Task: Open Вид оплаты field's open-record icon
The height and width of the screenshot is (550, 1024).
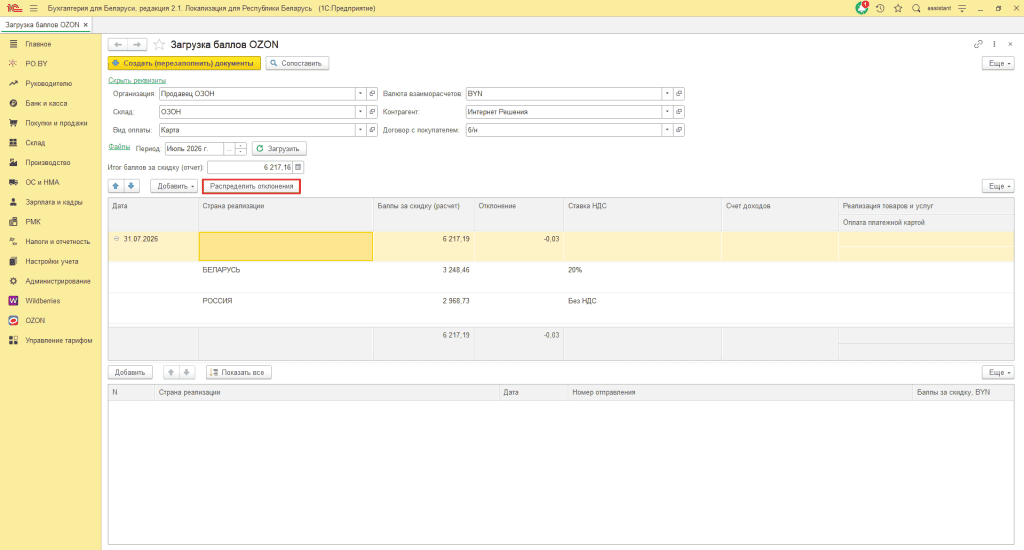Action: [372, 130]
